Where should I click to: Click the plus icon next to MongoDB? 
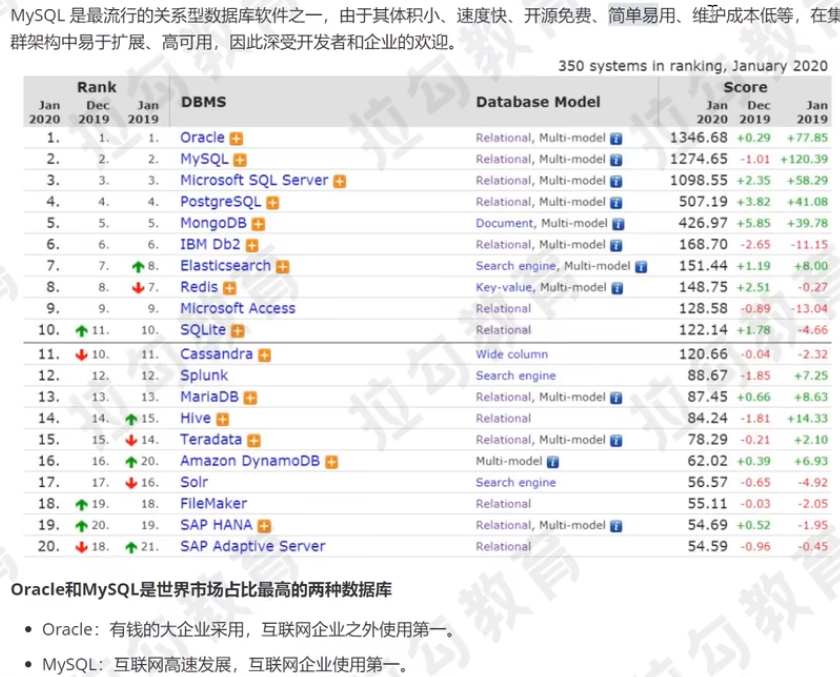pos(258,224)
